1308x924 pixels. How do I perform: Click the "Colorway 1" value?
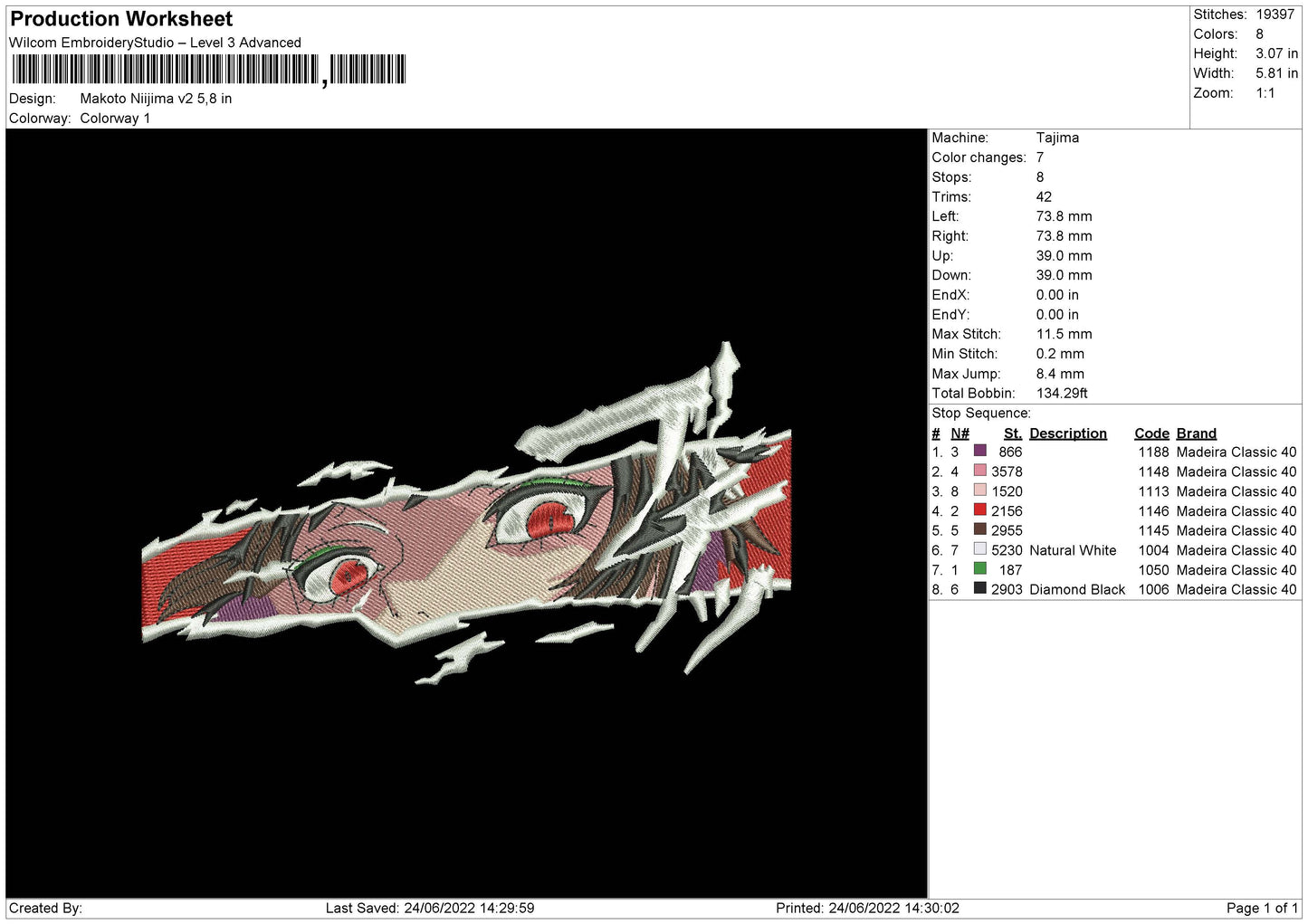[x=115, y=119]
